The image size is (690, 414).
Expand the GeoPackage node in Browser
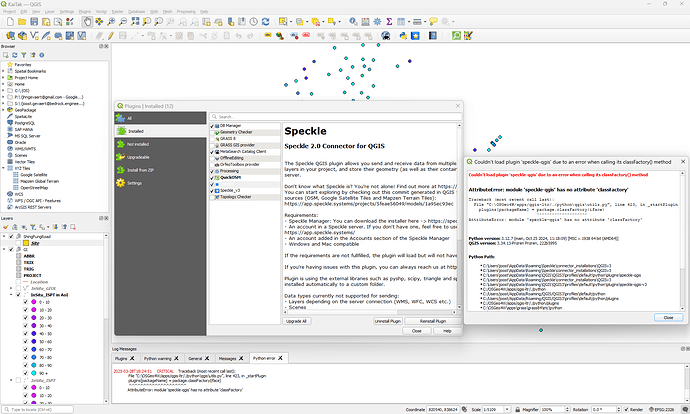click(x=4, y=110)
